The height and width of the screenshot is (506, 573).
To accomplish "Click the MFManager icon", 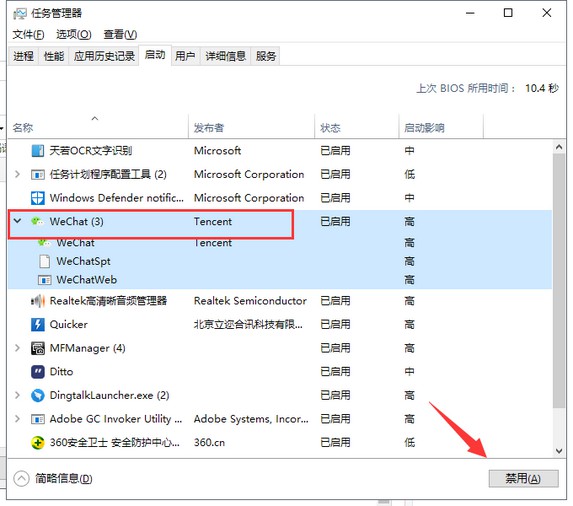I will [38, 348].
